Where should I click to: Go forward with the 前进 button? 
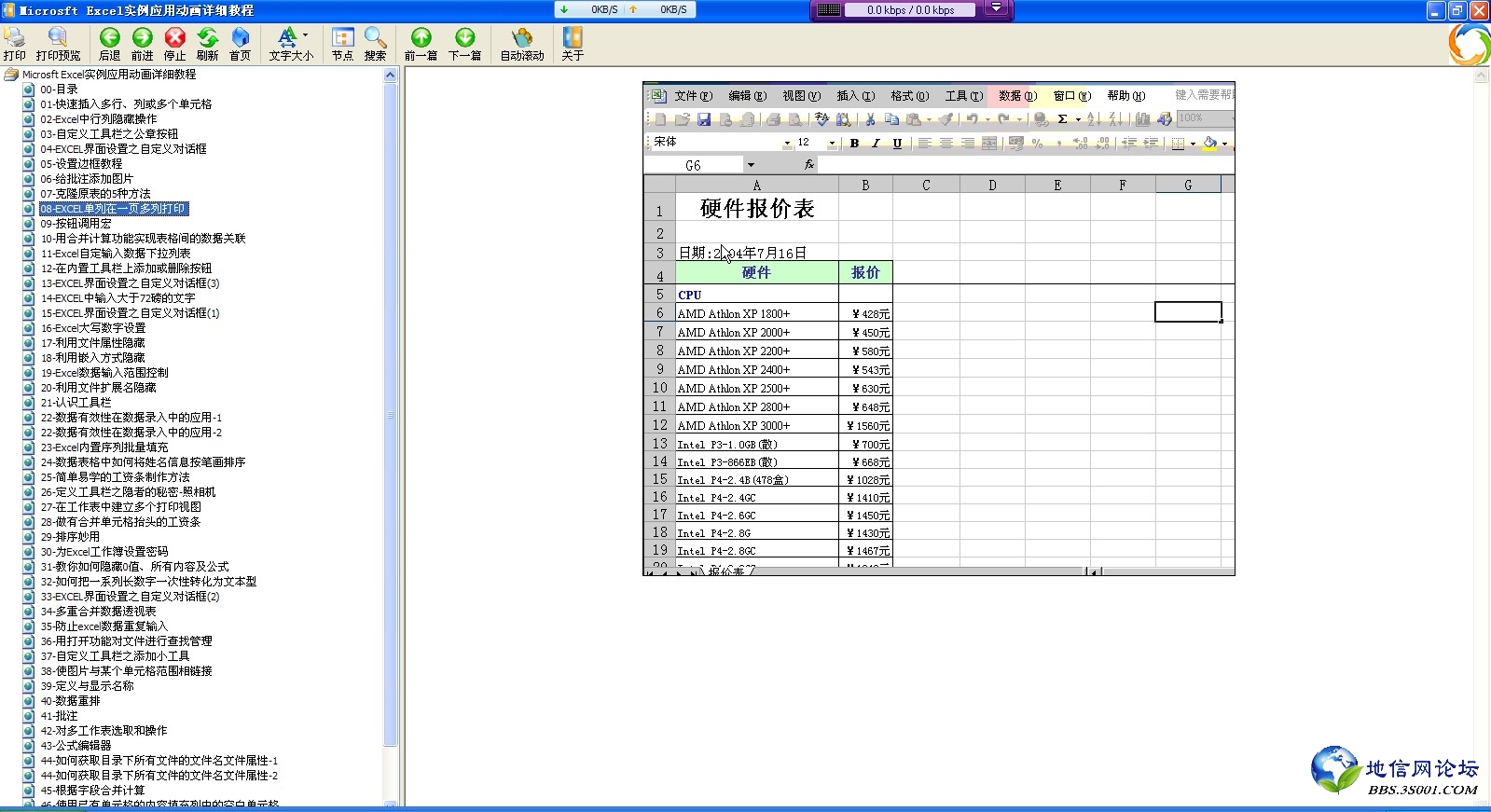tap(143, 44)
